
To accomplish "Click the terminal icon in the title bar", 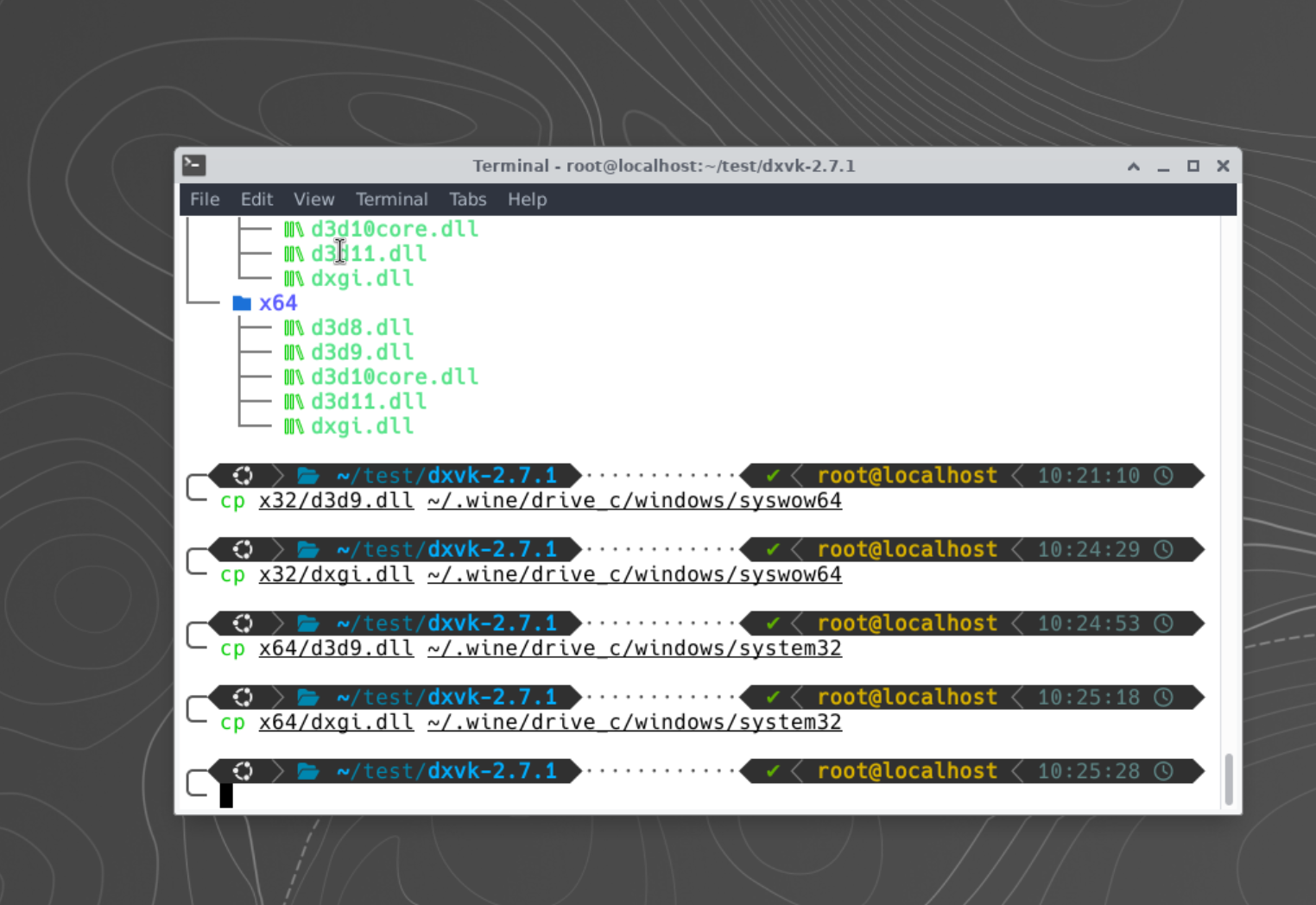I will tap(194, 165).
